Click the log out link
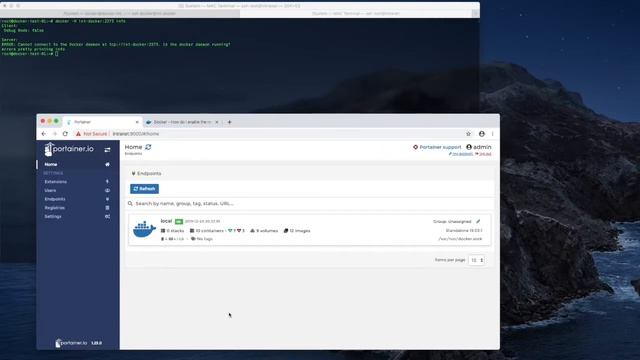640x360 pixels. tap(483, 154)
